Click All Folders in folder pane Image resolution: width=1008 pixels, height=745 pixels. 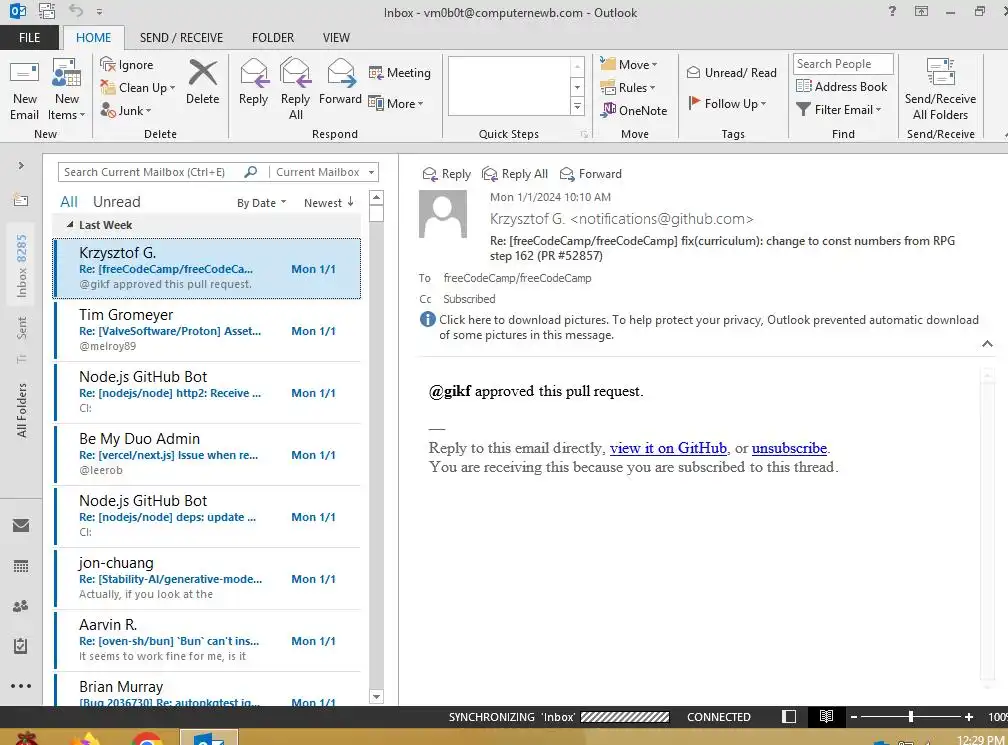(22, 411)
